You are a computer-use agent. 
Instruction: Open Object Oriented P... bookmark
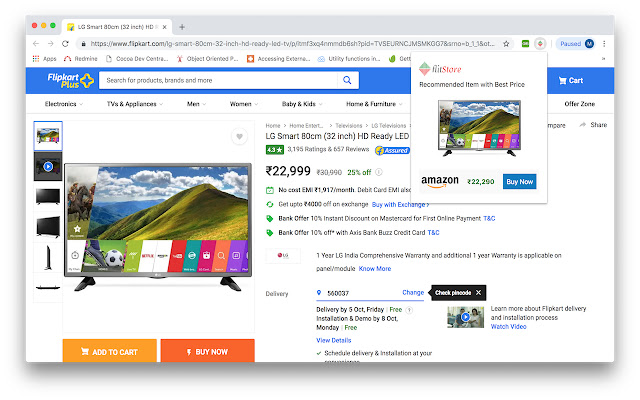(207, 59)
